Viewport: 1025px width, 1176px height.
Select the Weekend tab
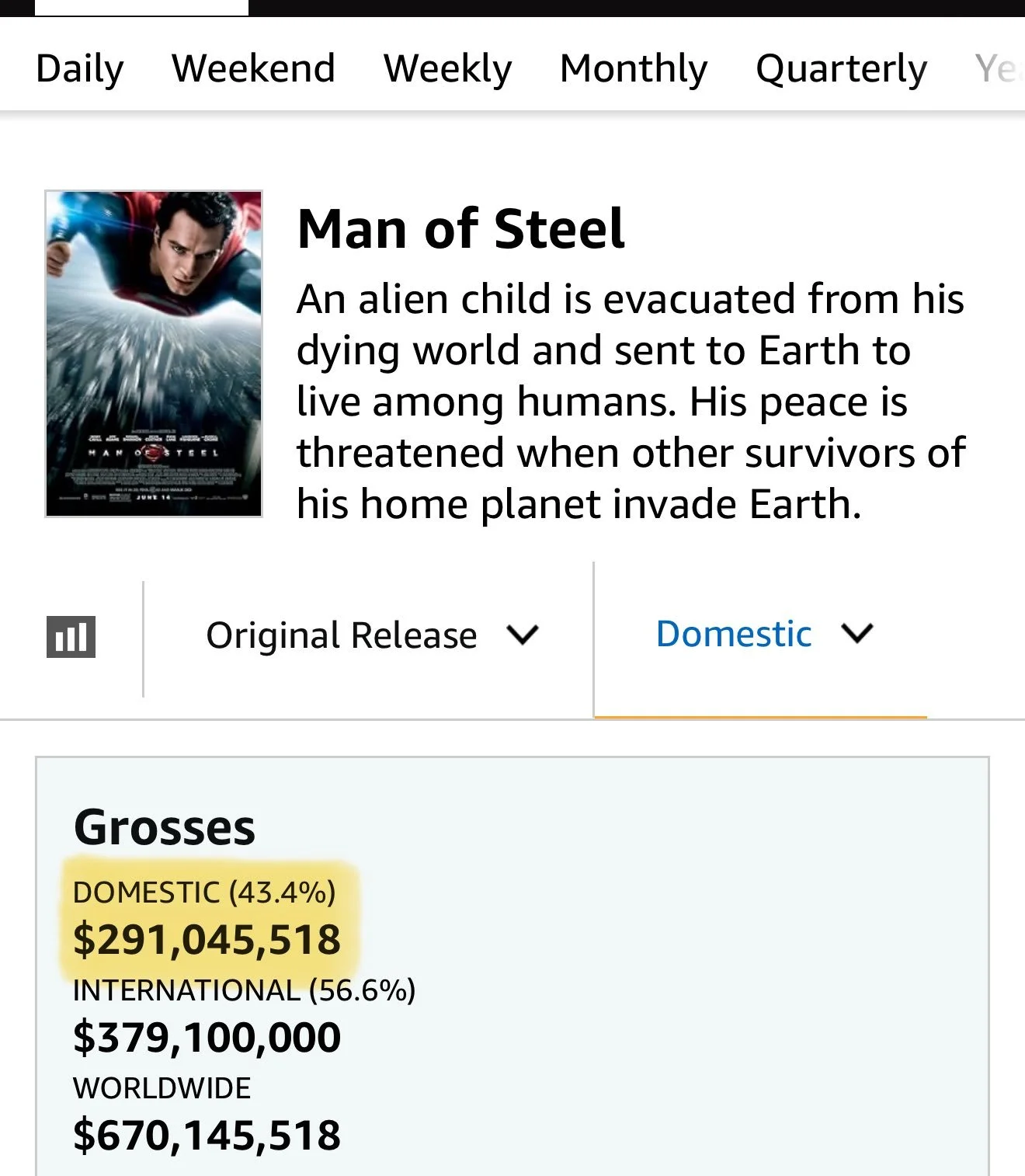coord(253,68)
